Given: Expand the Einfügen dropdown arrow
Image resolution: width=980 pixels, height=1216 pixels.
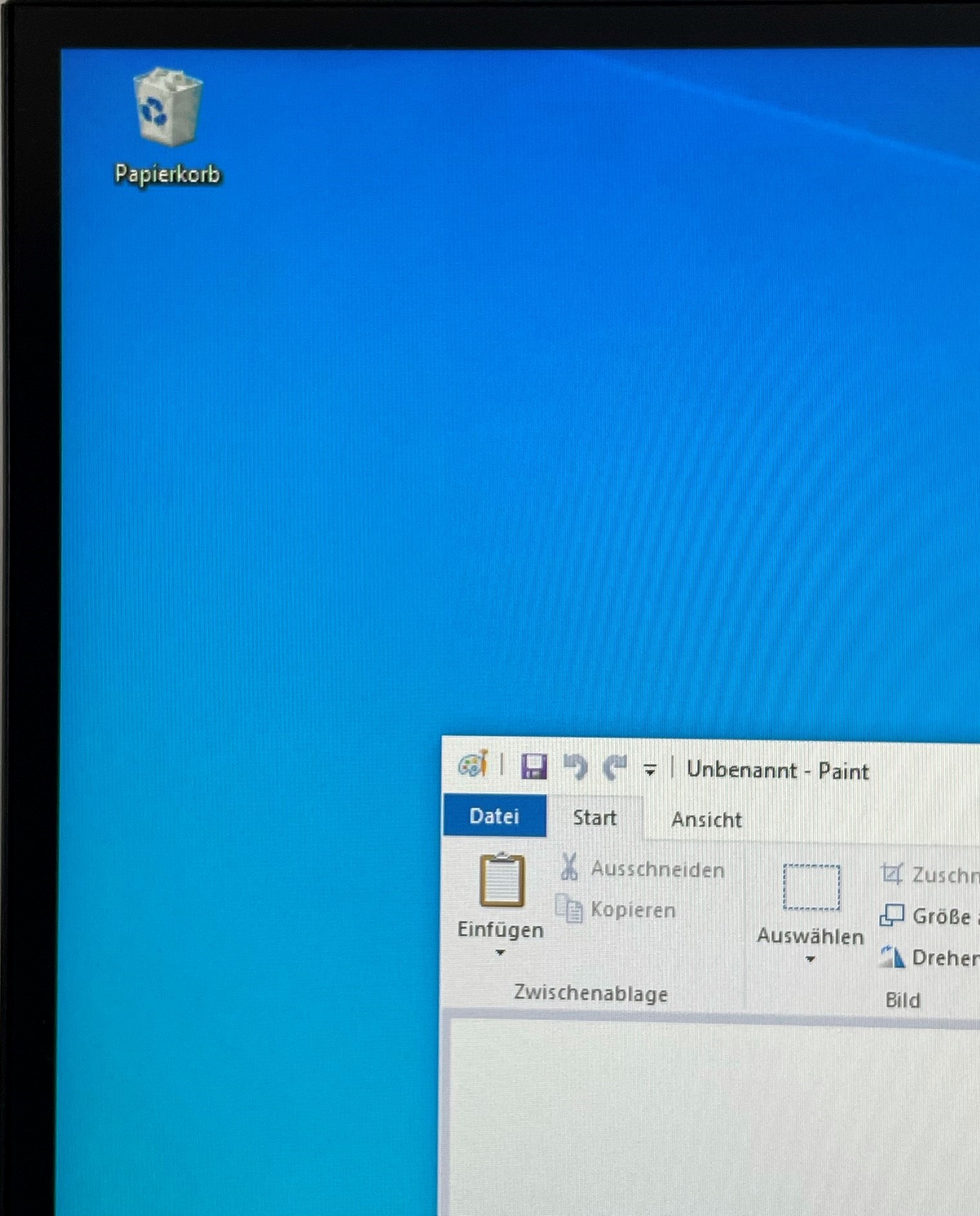Looking at the screenshot, I should [x=501, y=952].
